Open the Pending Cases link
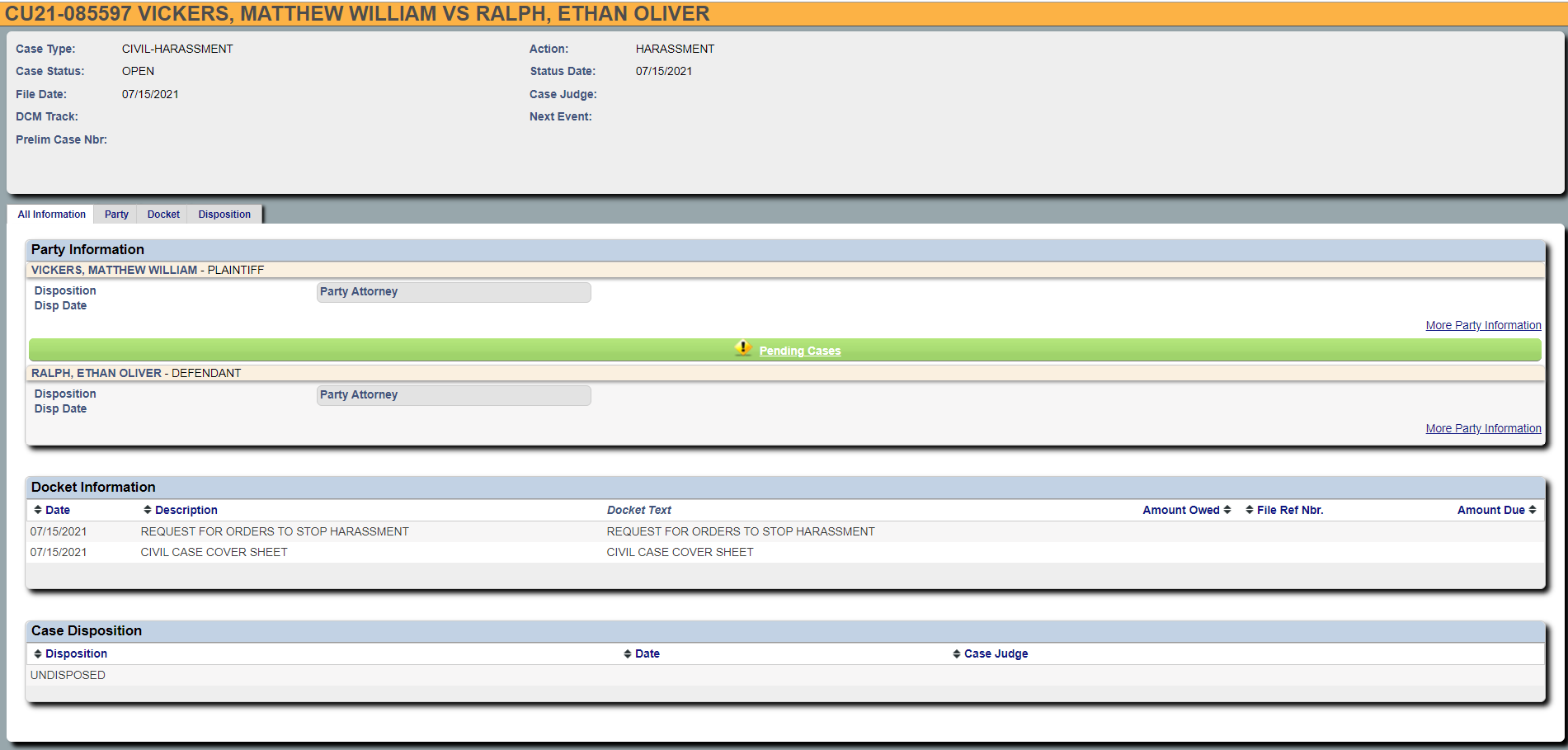The width and height of the screenshot is (1568, 750). tap(799, 351)
